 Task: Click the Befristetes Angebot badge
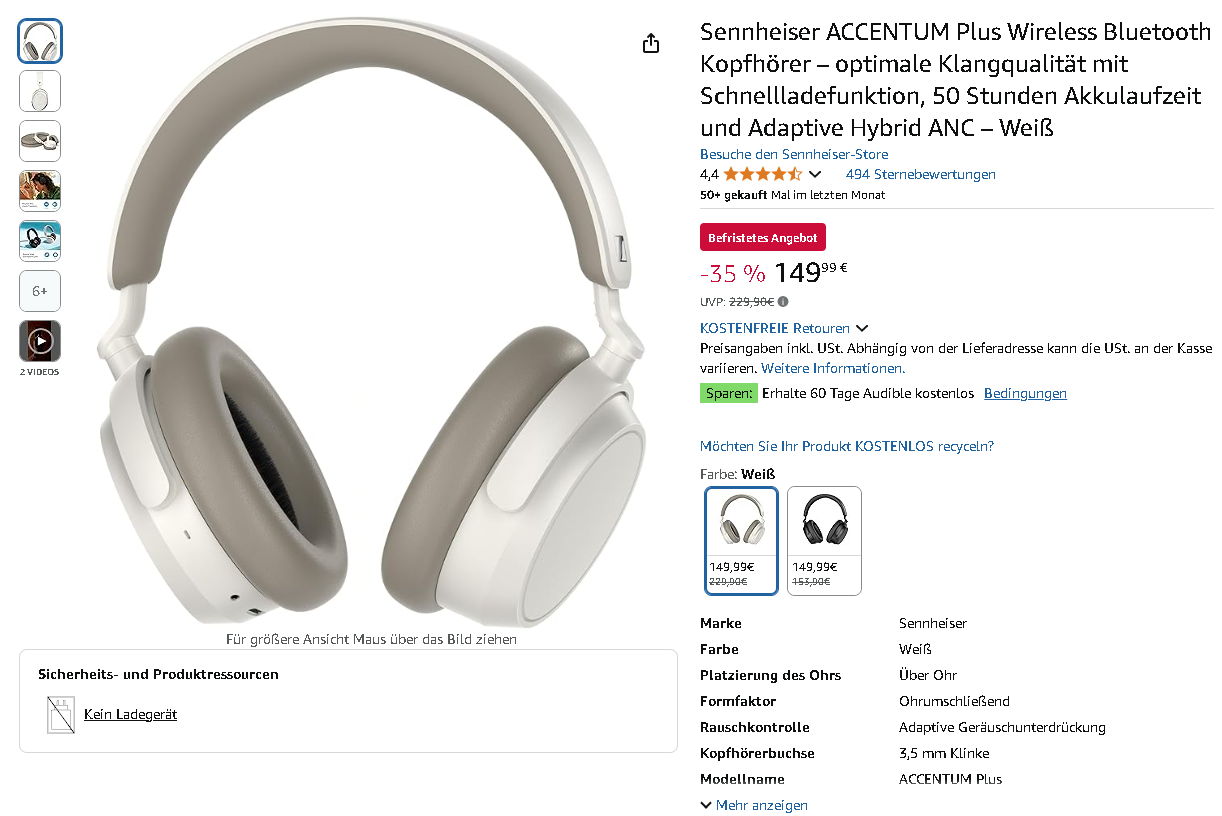click(x=763, y=238)
